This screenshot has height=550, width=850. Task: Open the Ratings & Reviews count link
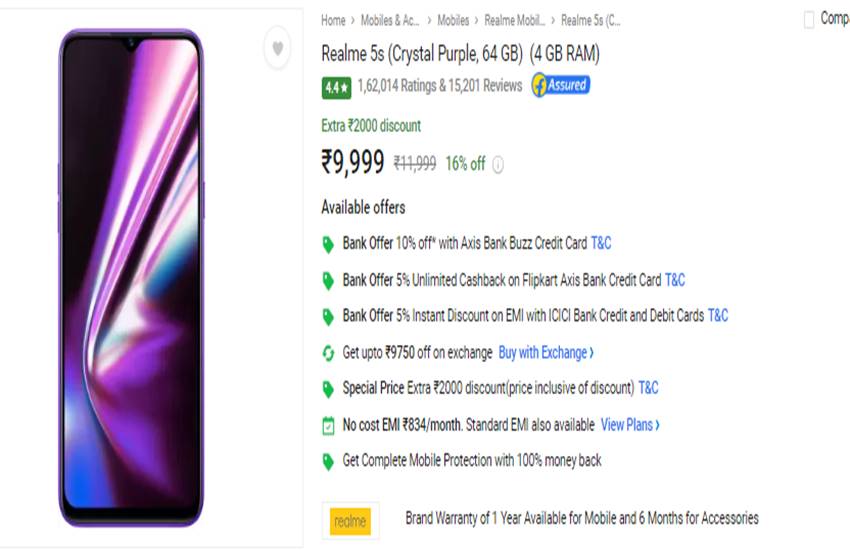pyautogui.click(x=440, y=86)
